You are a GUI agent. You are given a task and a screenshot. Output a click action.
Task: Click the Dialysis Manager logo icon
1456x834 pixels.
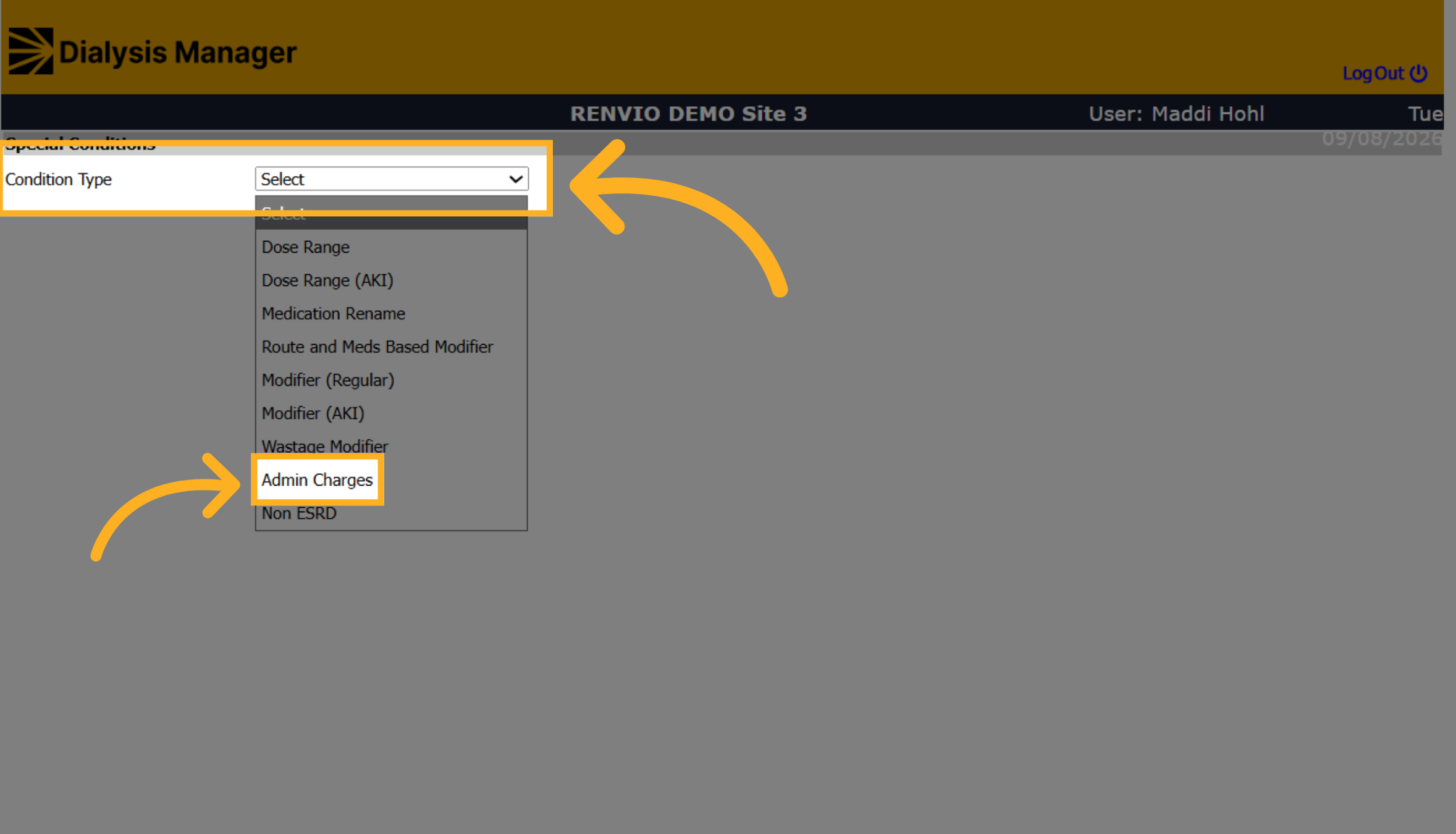(x=30, y=51)
